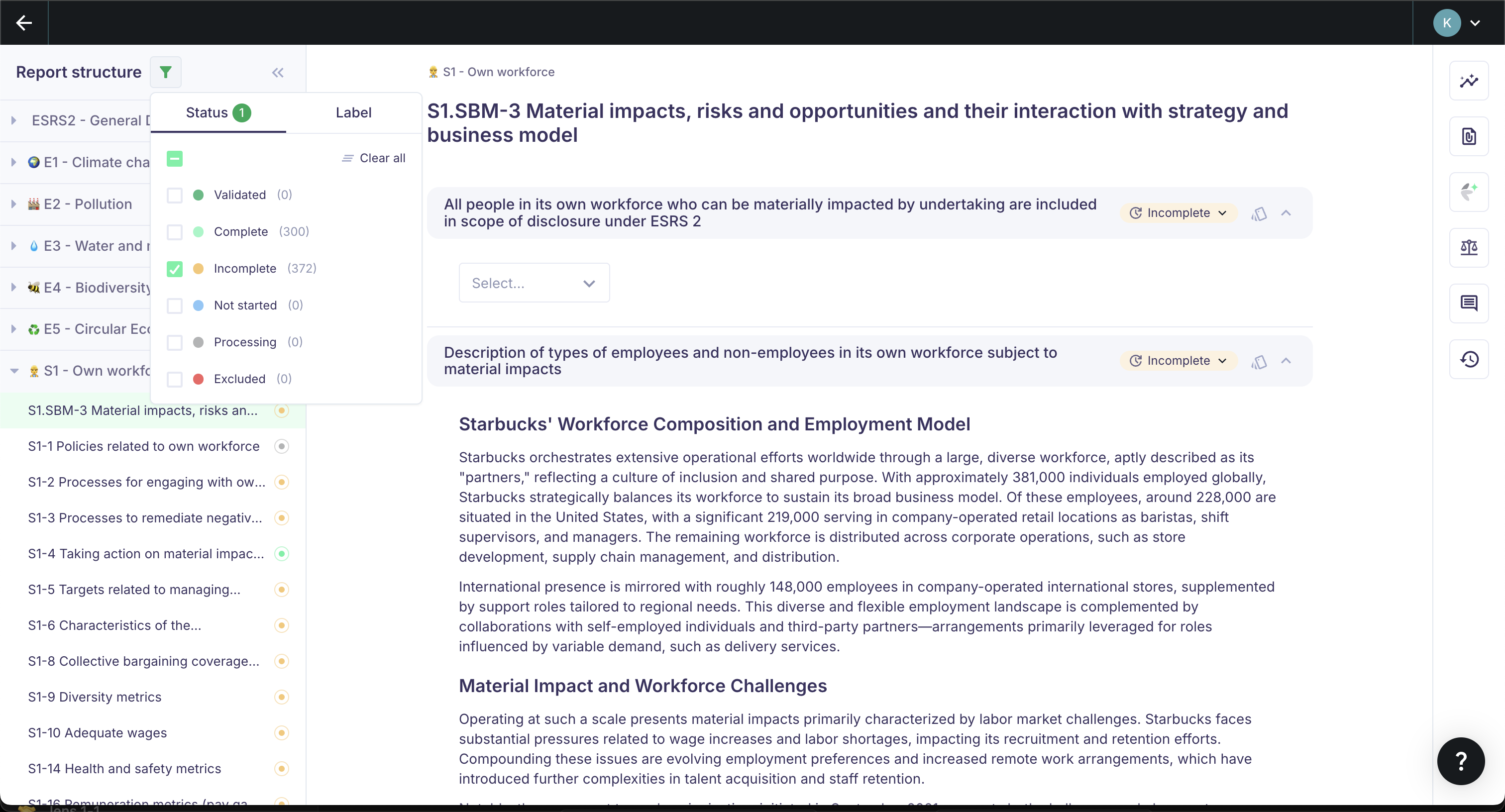Expand the E5 - Circular Economy node

tap(13, 329)
